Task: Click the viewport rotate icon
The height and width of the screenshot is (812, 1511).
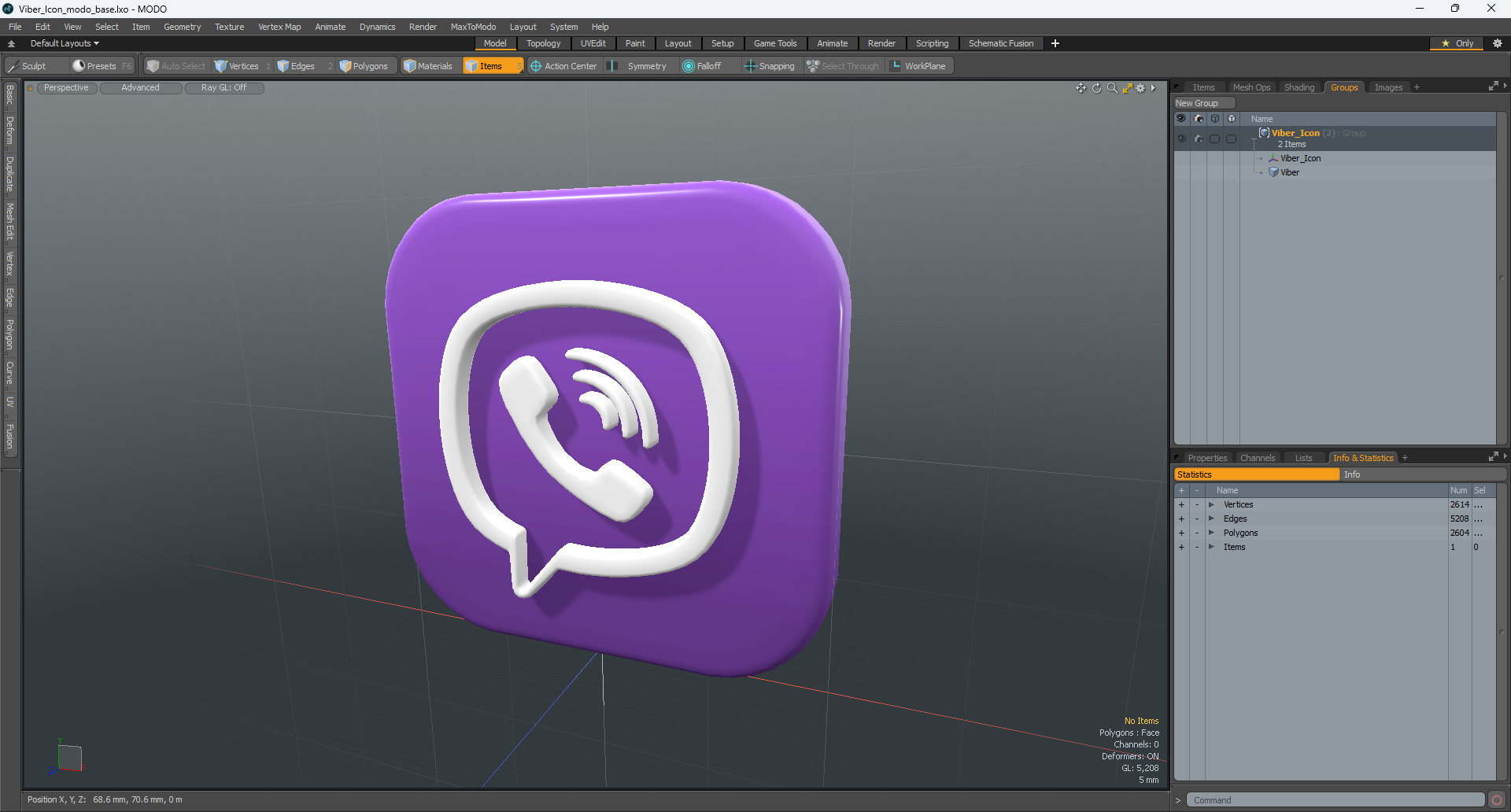Action: [1097, 88]
